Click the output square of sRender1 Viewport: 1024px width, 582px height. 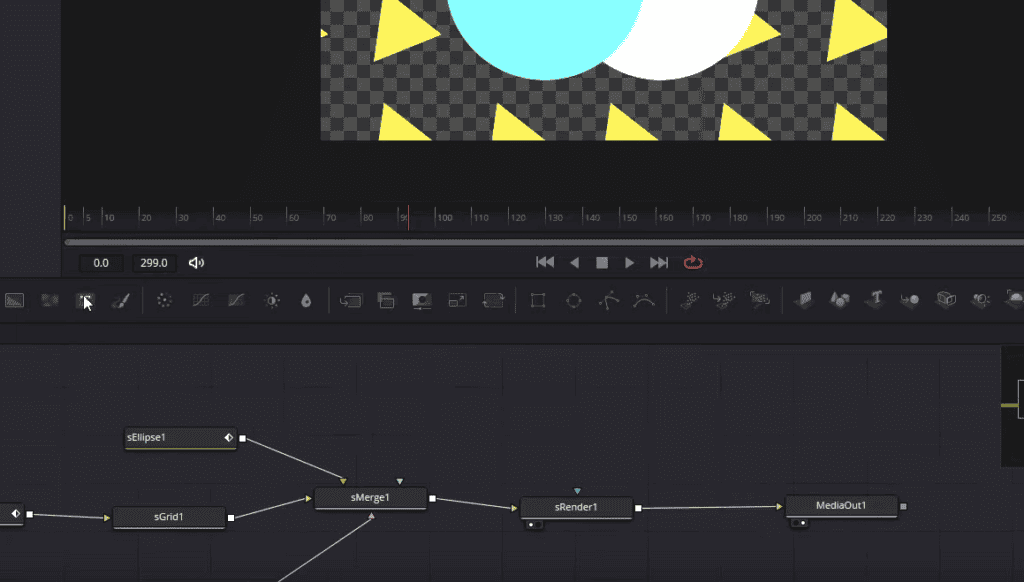[x=638, y=508]
